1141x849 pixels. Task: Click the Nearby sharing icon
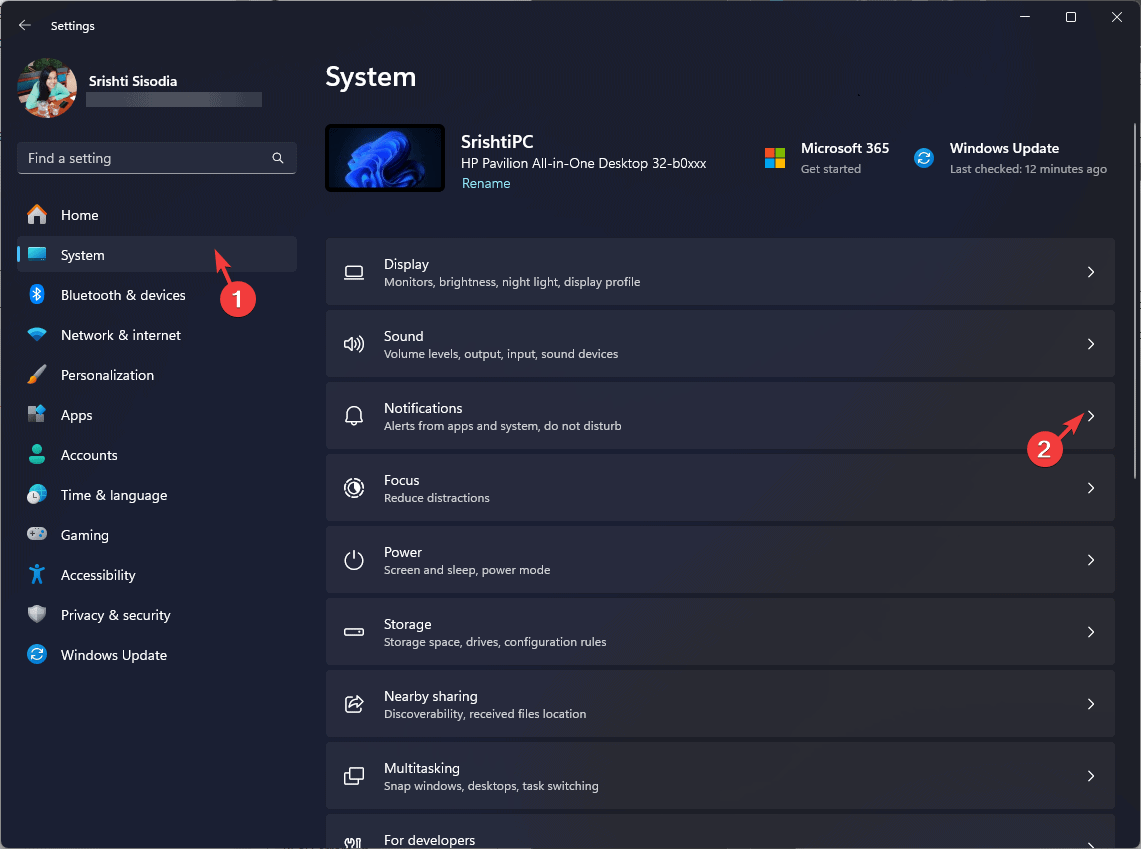click(x=354, y=703)
